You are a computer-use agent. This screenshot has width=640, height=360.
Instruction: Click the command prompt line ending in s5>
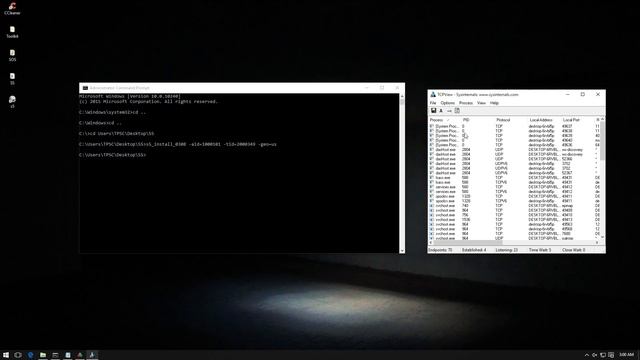(113, 155)
